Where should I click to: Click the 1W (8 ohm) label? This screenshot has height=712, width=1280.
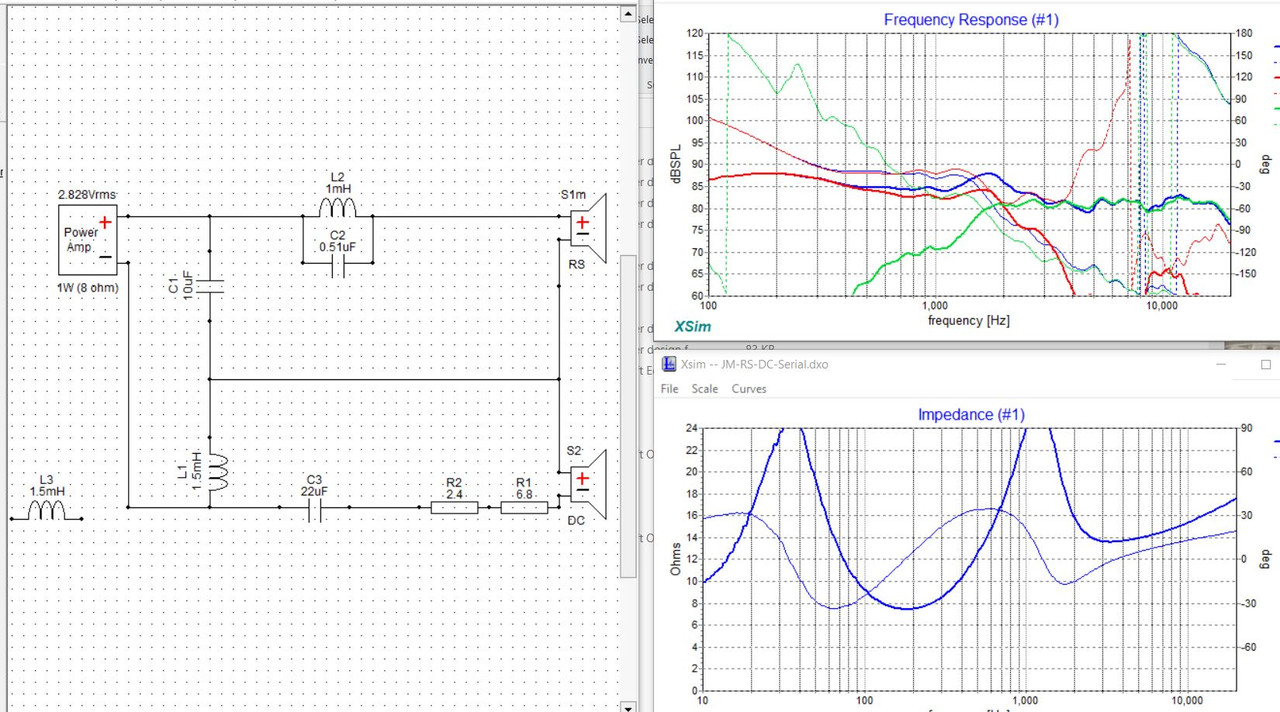[x=87, y=288]
